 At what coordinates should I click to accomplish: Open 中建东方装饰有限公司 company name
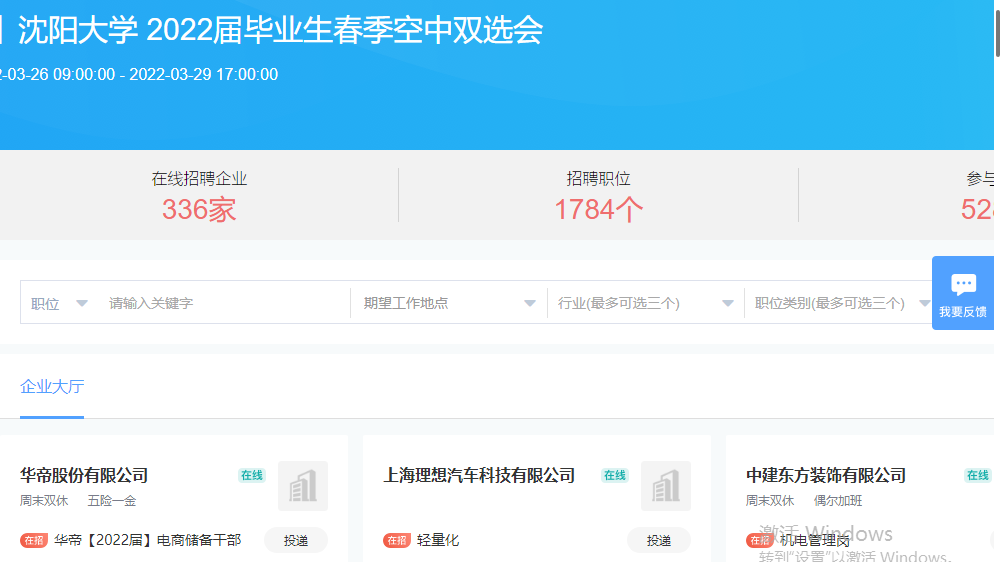826,476
